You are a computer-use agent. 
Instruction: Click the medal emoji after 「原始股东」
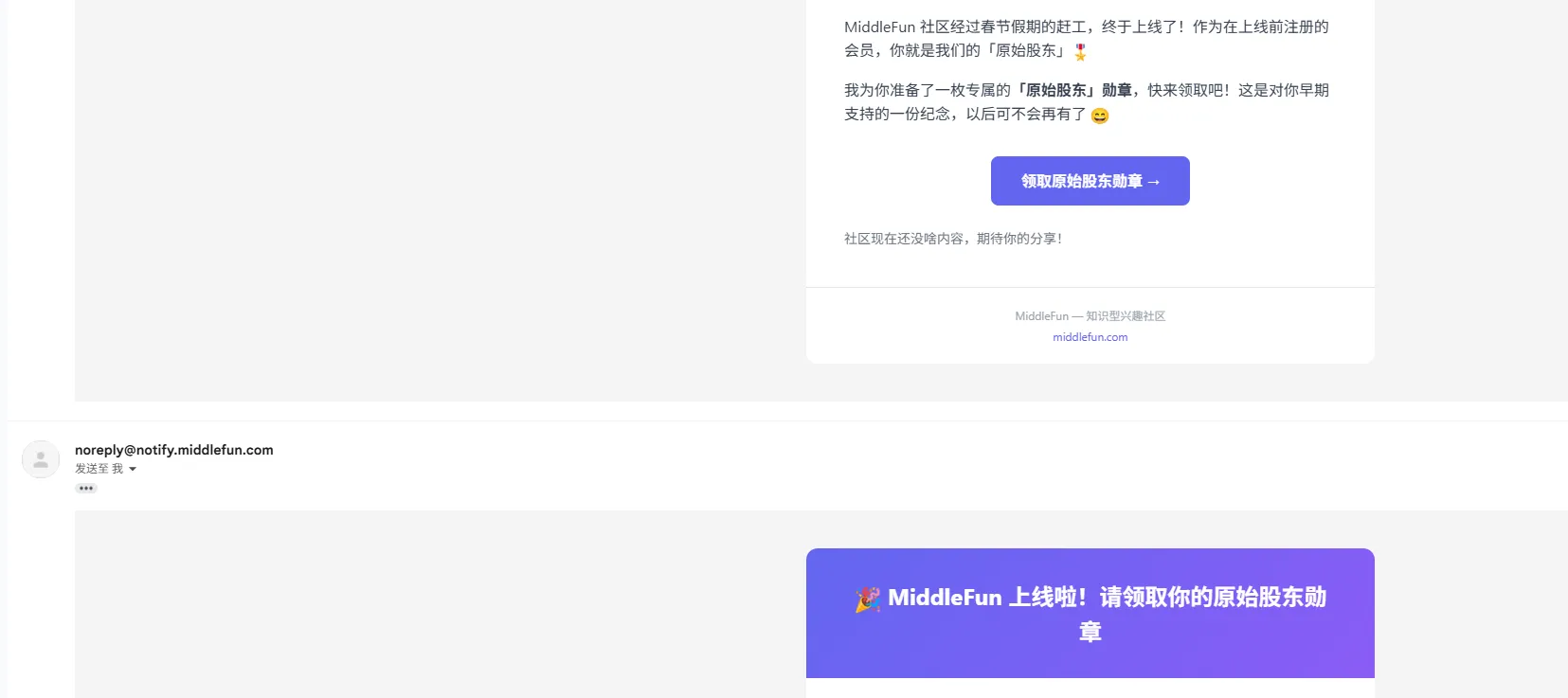coord(1080,52)
